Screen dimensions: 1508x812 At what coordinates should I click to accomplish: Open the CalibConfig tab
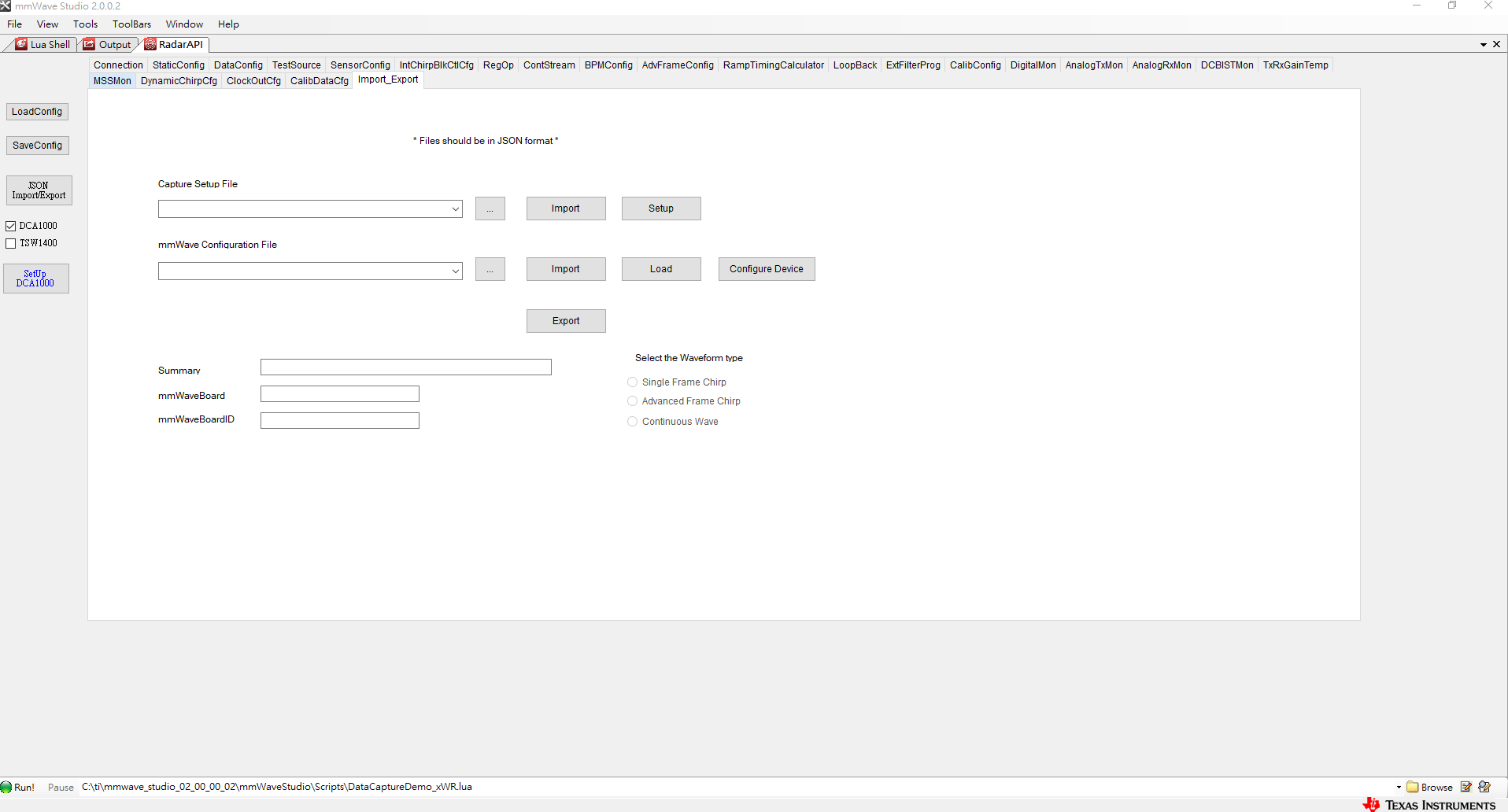975,65
